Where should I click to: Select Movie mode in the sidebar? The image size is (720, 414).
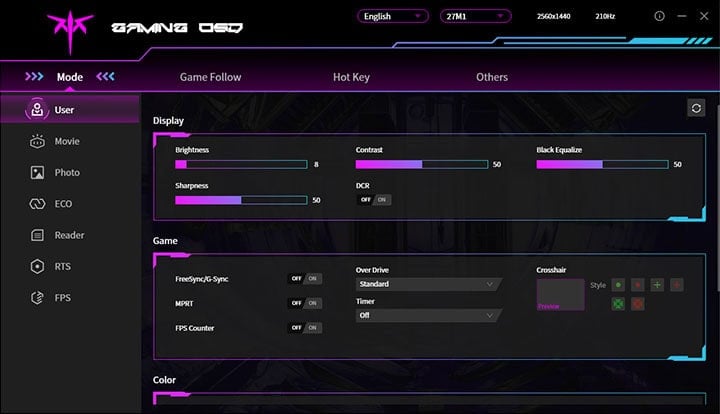[67, 141]
